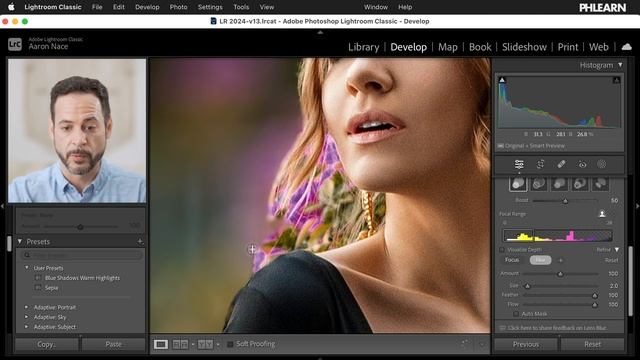Expand the Adaptive: Portrait preset group
Image resolution: width=640 pixels, height=360 pixels.
pyautogui.click(x=27, y=307)
